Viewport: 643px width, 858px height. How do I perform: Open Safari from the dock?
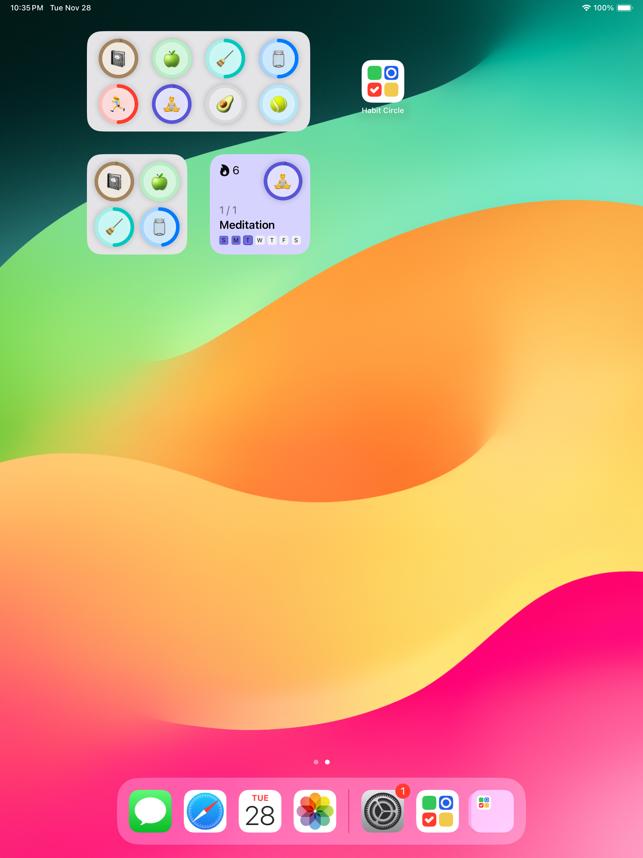pos(205,811)
